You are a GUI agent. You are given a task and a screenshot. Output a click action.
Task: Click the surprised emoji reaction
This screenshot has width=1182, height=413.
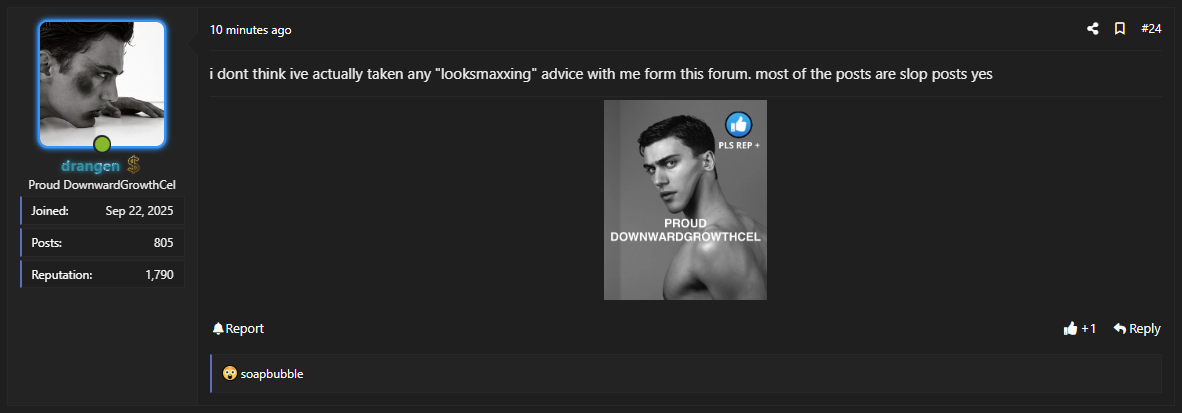tap(230, 374)
